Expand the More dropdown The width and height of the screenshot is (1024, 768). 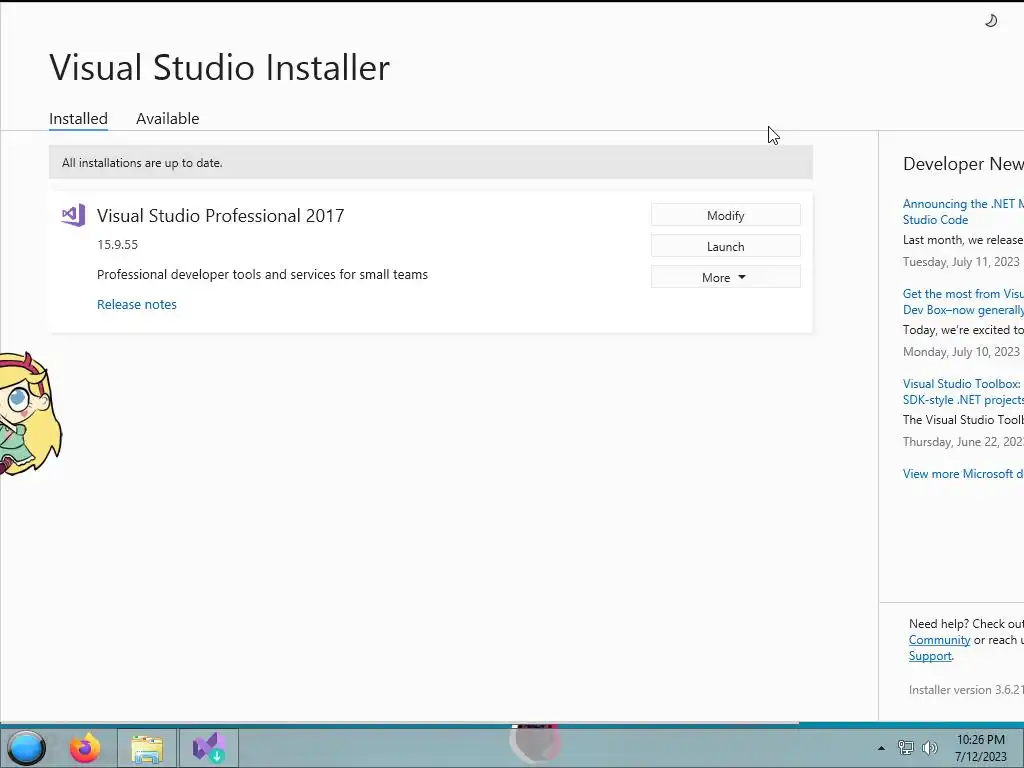726,277
